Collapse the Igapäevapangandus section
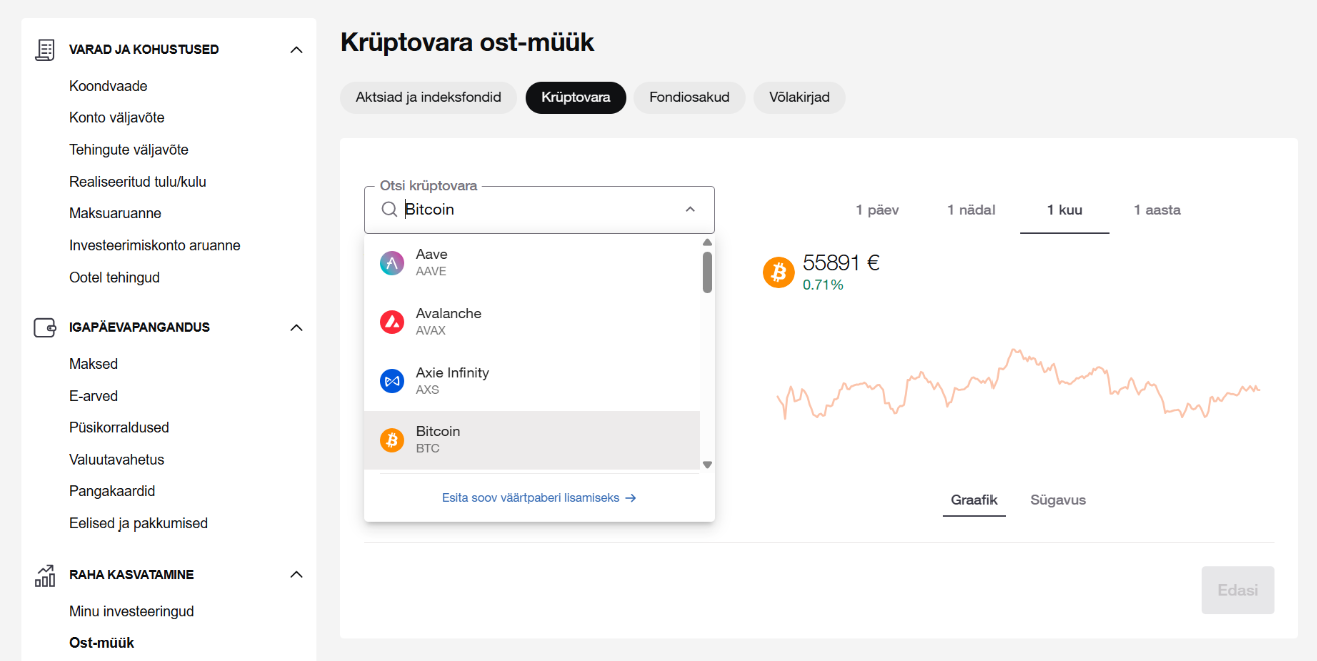 [296, 327]
